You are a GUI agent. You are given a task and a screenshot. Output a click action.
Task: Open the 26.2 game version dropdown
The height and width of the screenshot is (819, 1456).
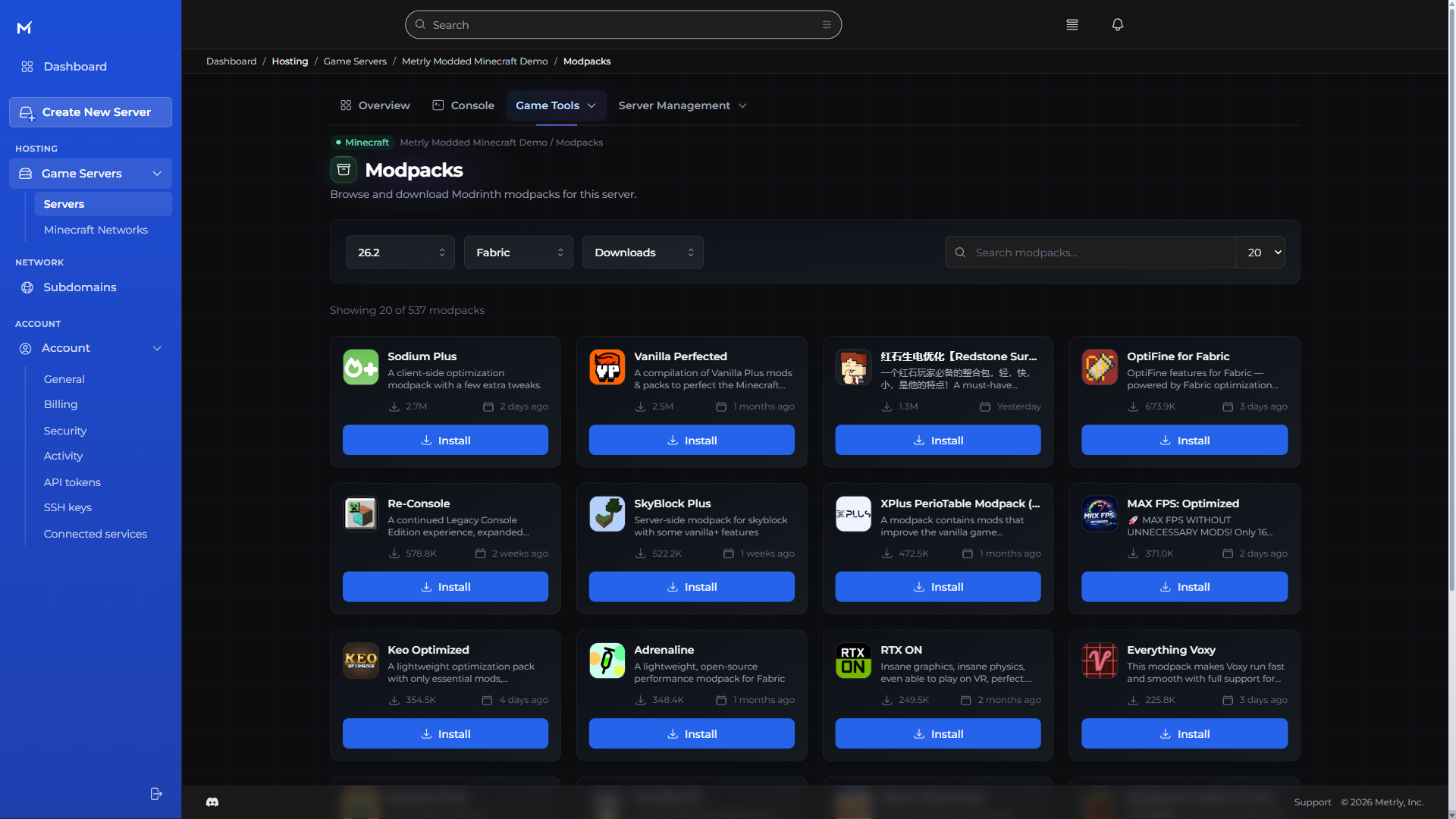pos(400,252)
